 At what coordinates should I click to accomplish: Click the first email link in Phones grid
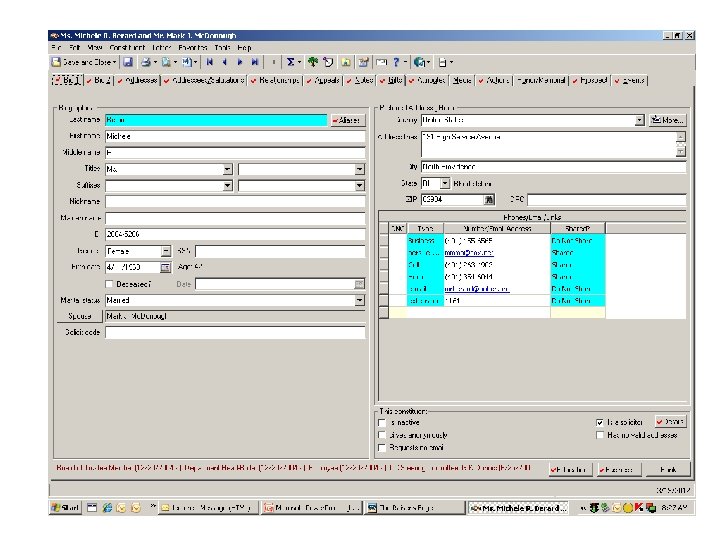point(469,253)
